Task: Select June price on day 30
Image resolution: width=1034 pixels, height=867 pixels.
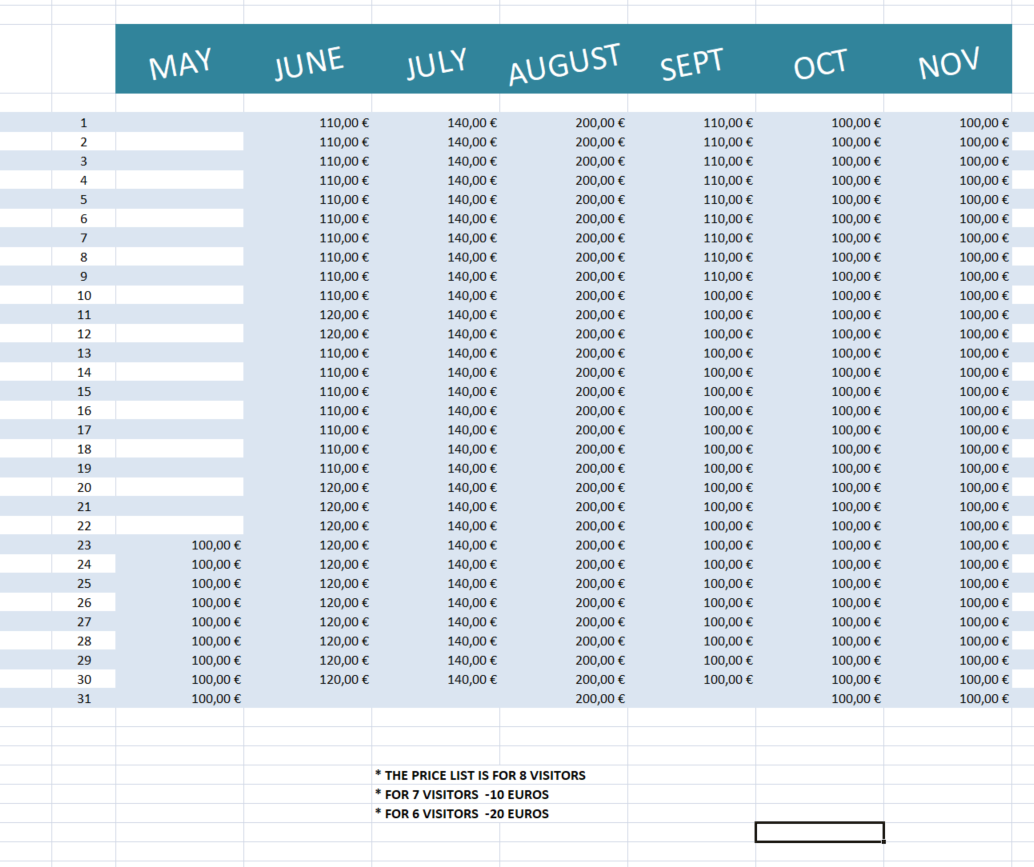Action: pos(344,679)
